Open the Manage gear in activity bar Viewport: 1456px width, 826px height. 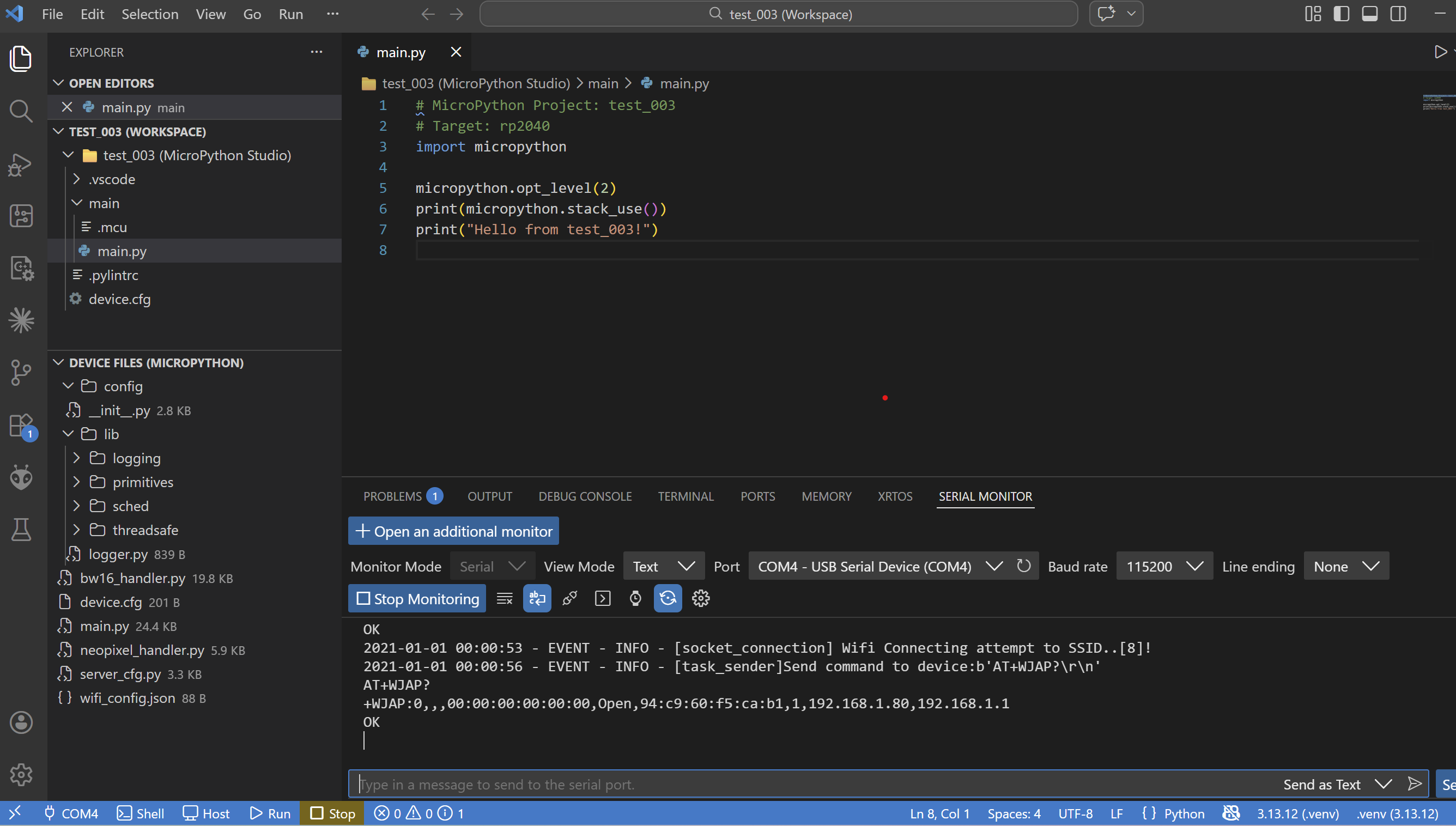21,774
